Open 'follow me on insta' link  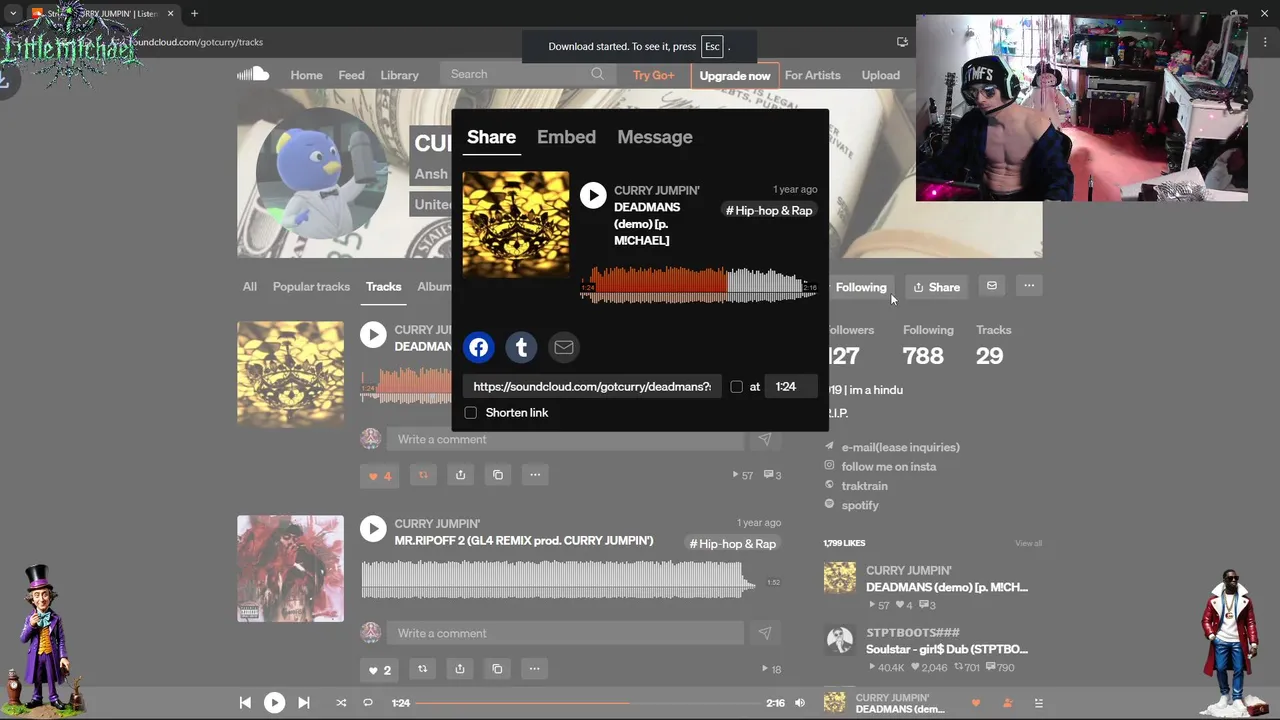[889, 467]
